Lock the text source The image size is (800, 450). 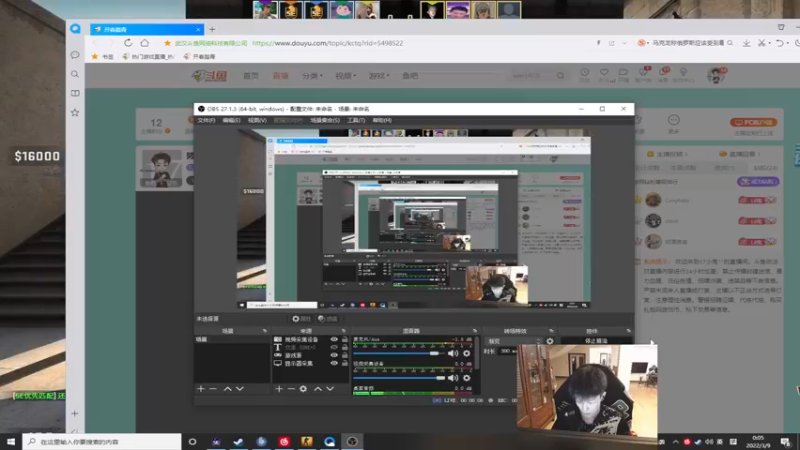click(345, 347)
